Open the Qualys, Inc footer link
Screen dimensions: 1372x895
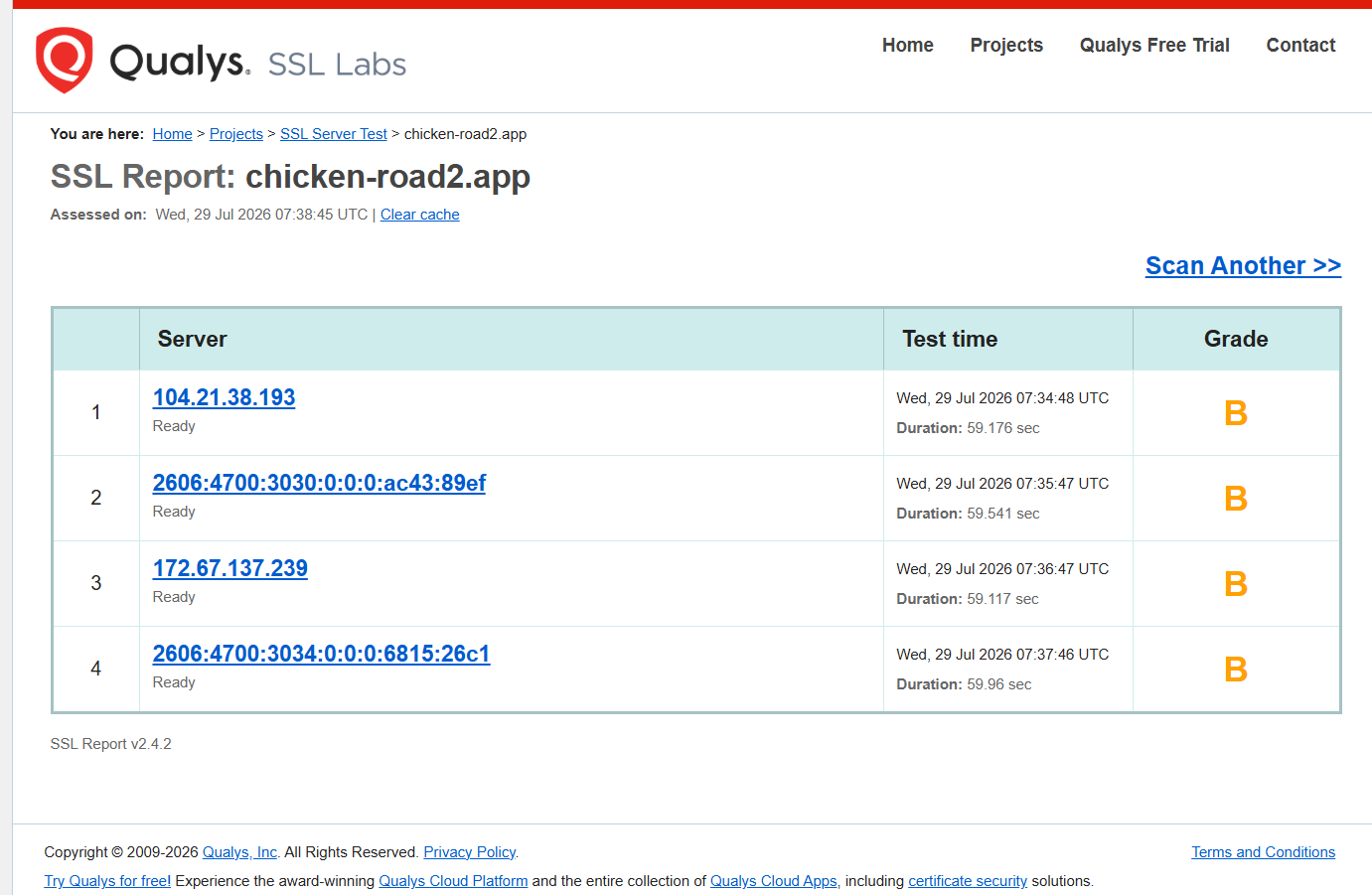(x=239, y=852)
